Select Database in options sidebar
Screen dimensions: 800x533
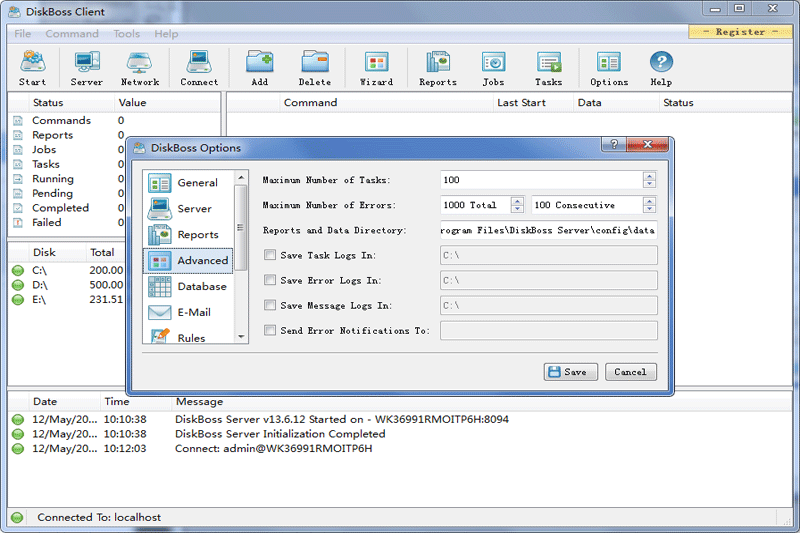[x=189, y=287]
